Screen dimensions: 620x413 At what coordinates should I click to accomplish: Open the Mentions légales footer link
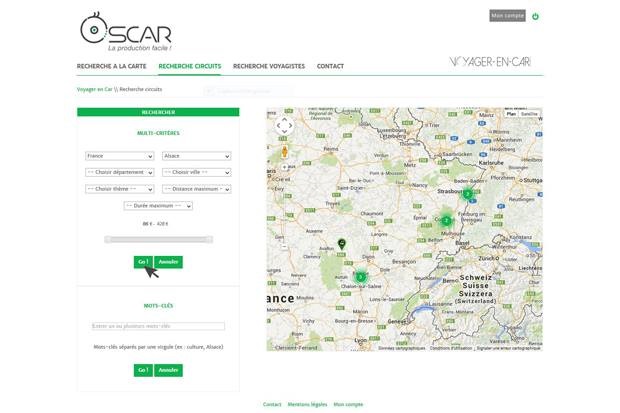tap(308, 404)
